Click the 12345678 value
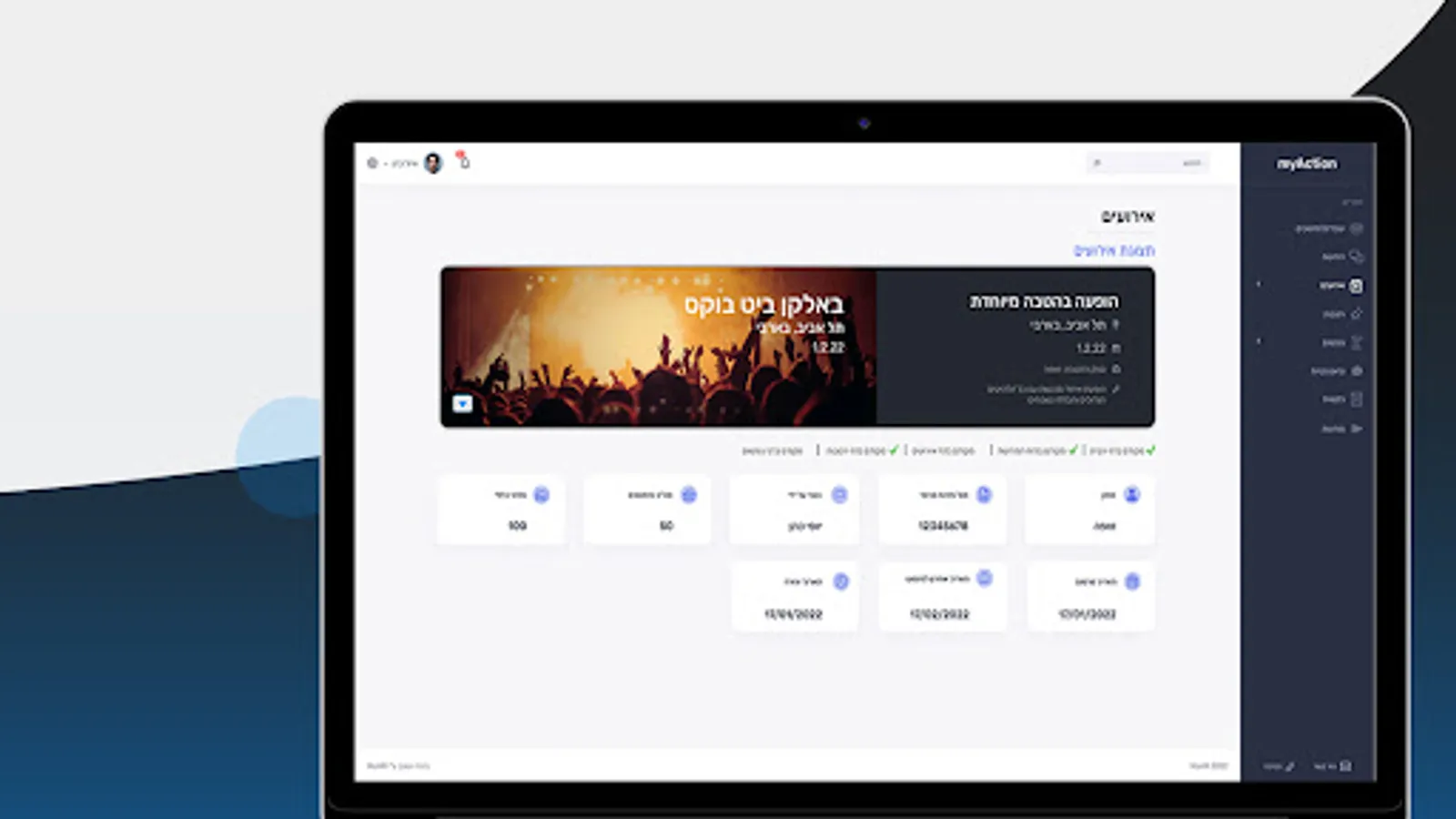1456x819 pixels. 943,526
